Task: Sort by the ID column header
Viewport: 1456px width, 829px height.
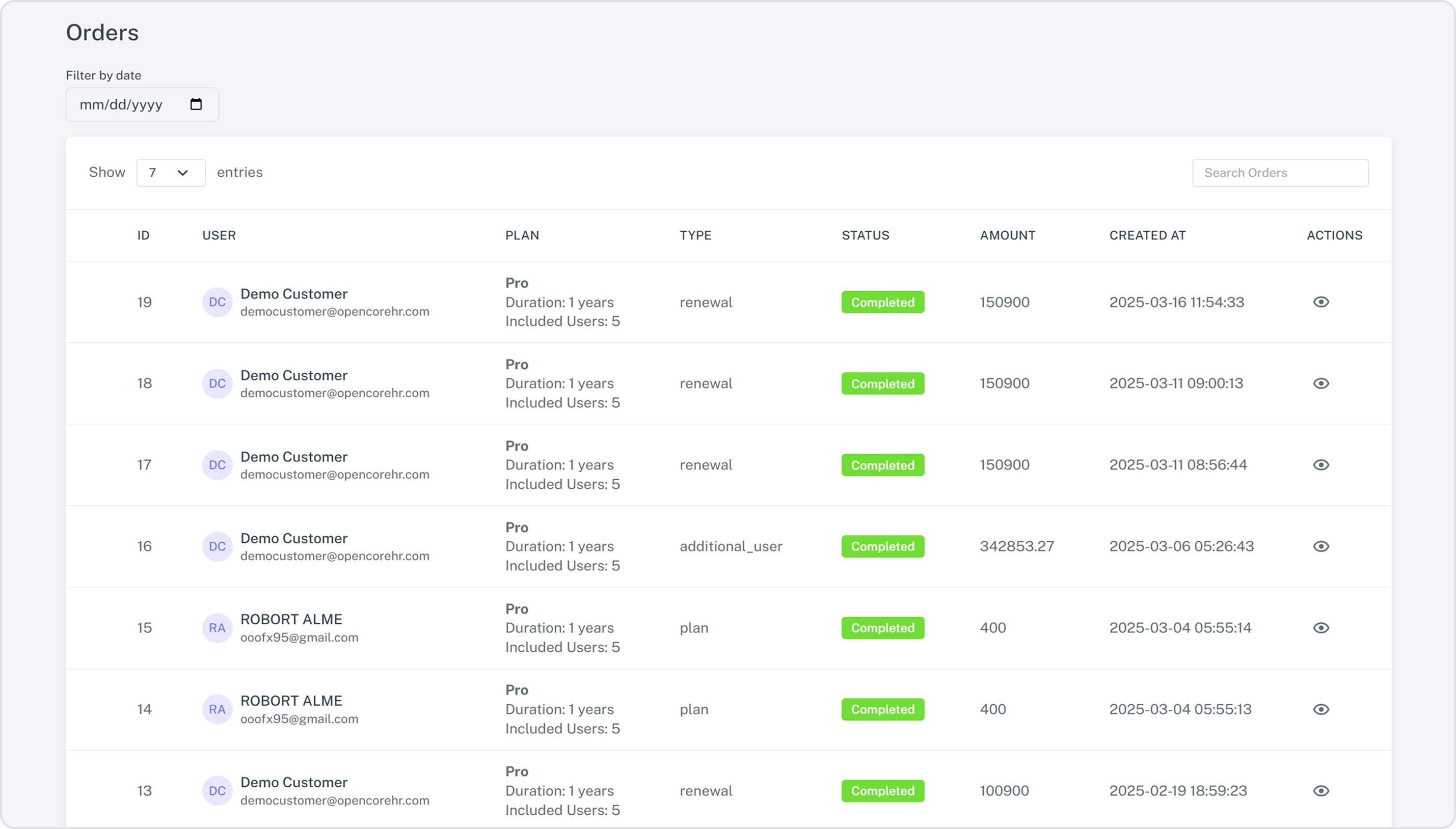Action: point(143,235)
